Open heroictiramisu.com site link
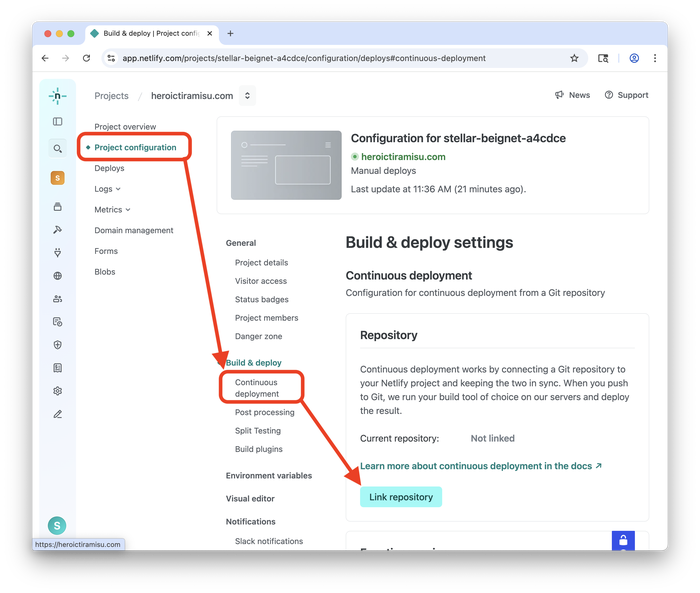 point(403,157)
